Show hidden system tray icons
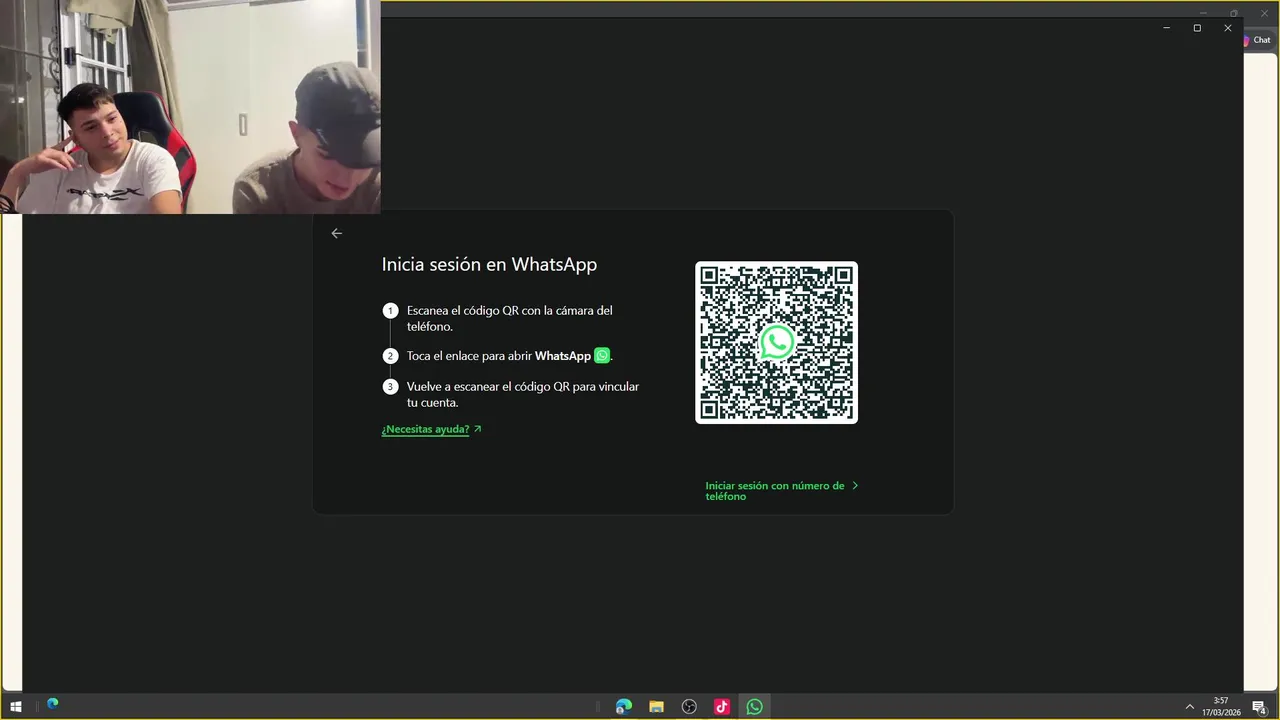The height and width of the screenshot is (720, 1280). coord(1190,707)
